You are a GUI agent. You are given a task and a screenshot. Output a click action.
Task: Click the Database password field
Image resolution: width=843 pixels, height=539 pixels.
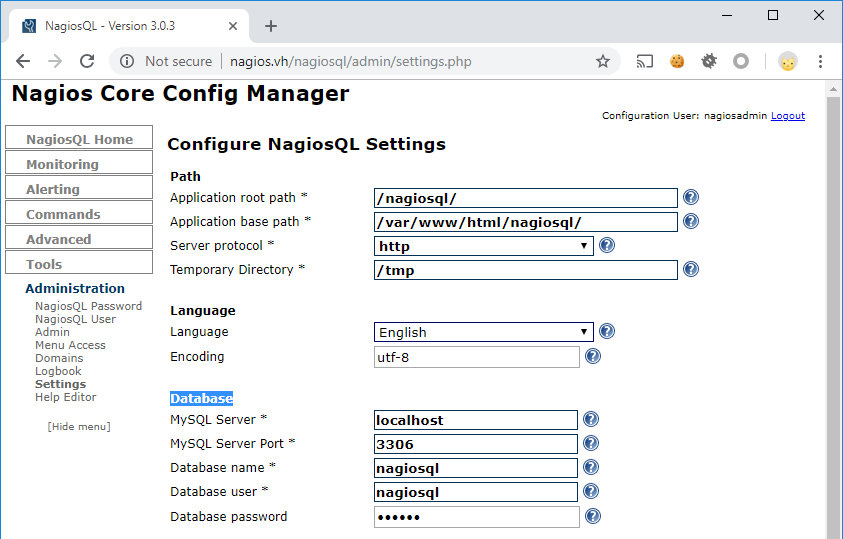tap(477, 517)
